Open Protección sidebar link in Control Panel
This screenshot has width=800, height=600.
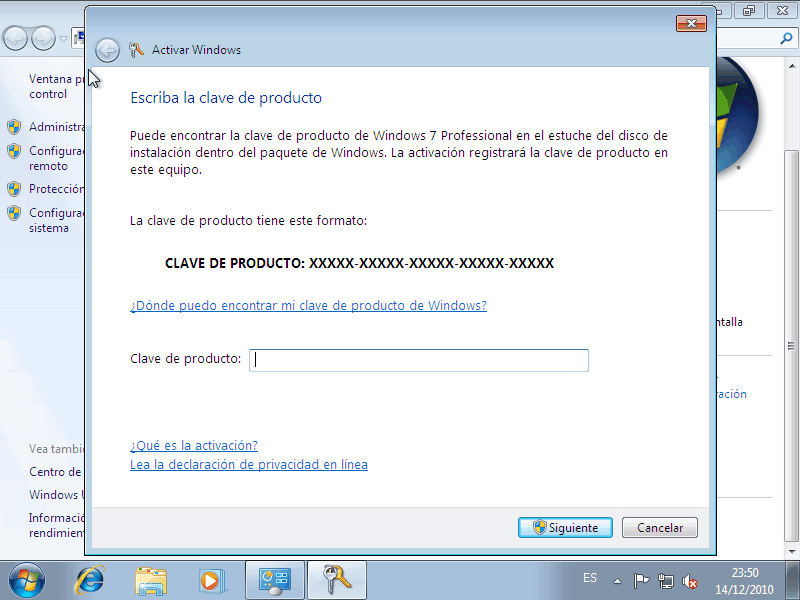(57, 189)
